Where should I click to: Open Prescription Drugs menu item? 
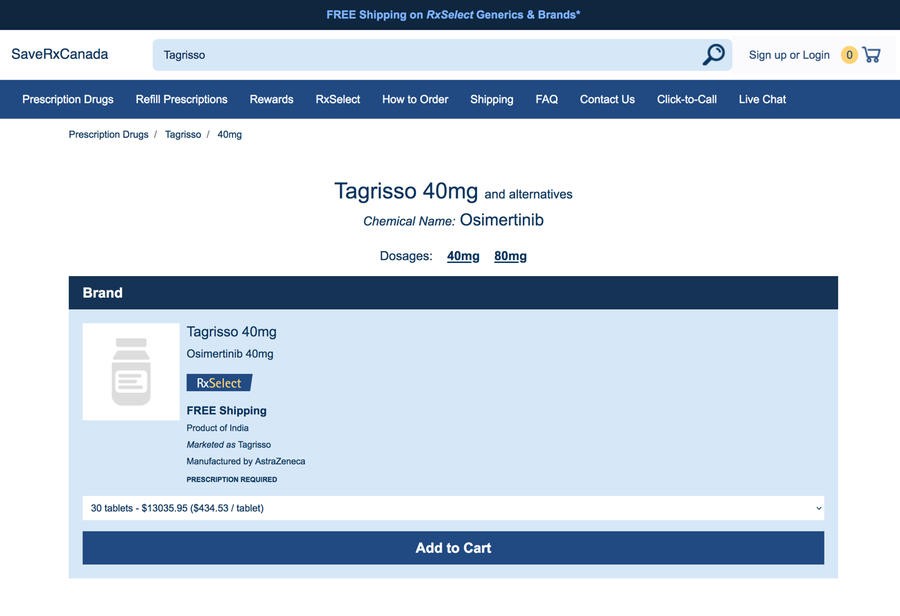pyautogui.click(x=68, y=99)
